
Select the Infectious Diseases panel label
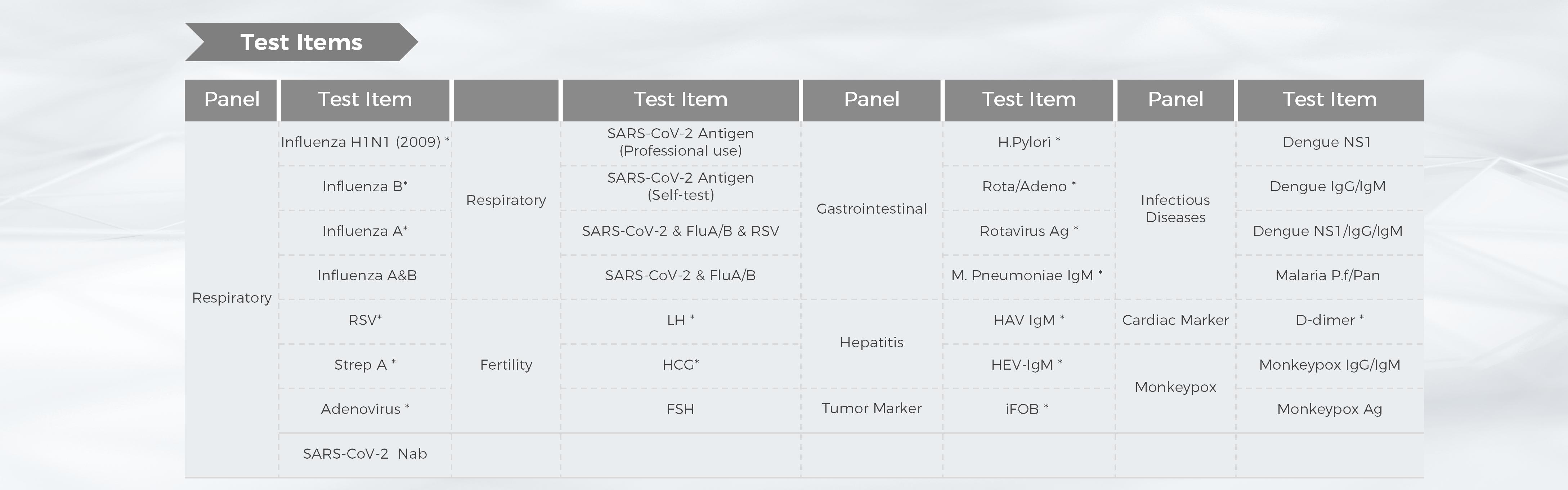point(1175,209)
